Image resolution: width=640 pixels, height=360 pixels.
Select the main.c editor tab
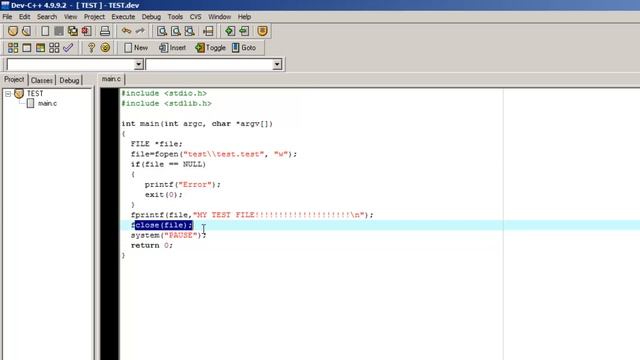(111, 79)
